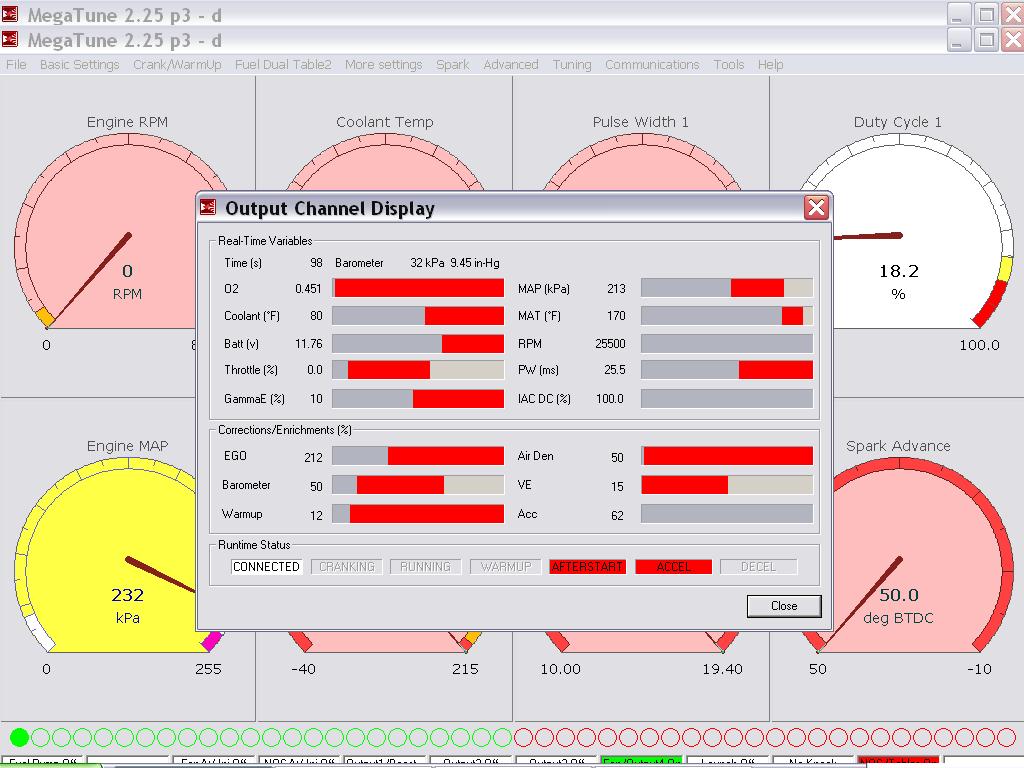Open the Basic Settings menu
Image resolution: width=1024 pixels, height=768 pixels.
tap(80, 65)
